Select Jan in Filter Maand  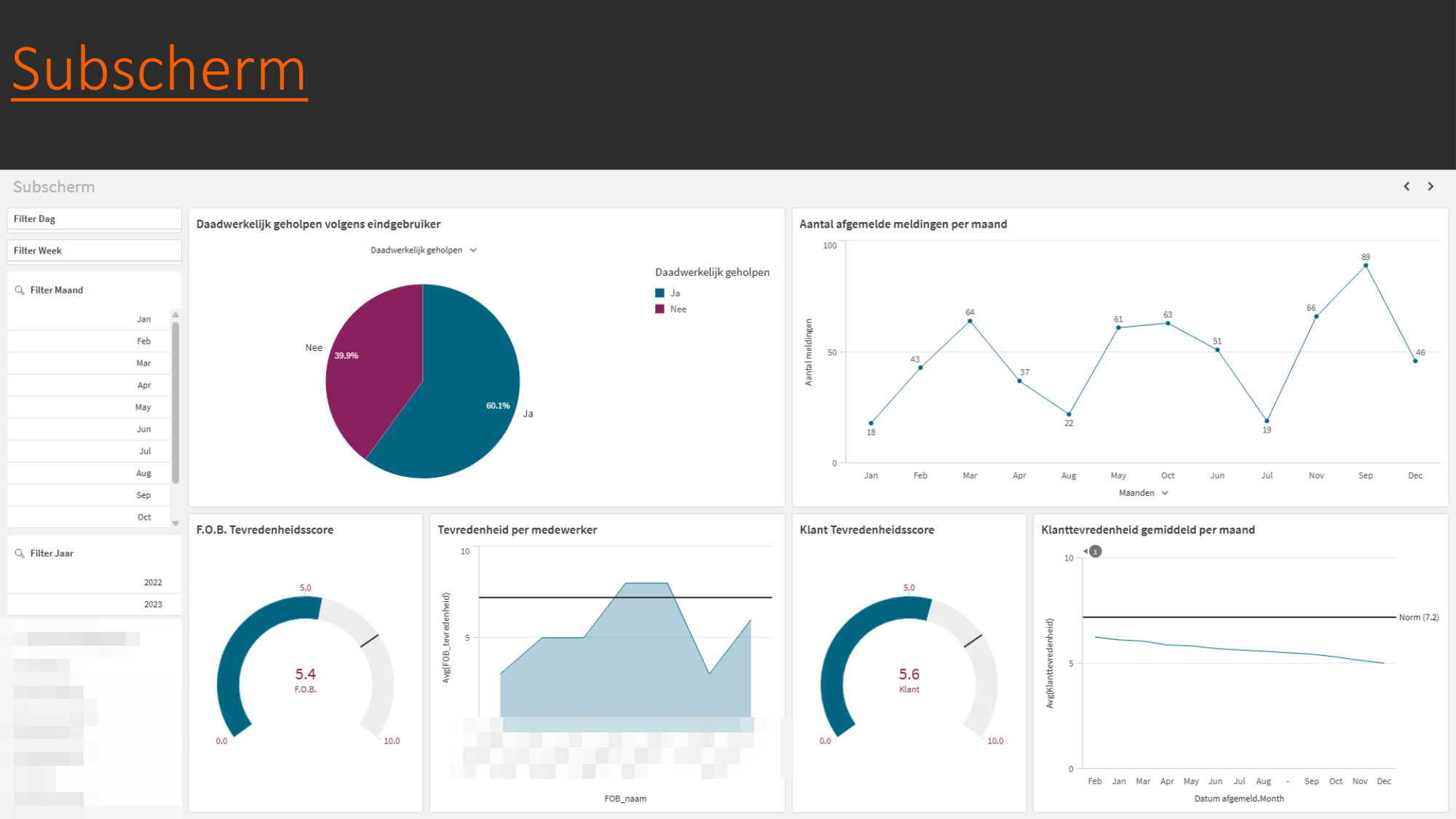89,319
